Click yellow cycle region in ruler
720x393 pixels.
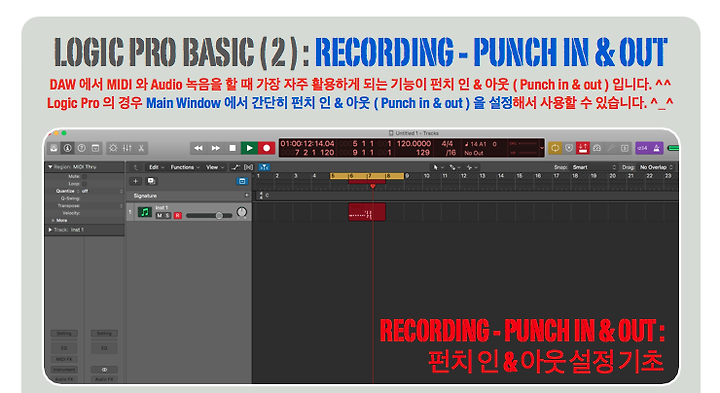point(367,176)
